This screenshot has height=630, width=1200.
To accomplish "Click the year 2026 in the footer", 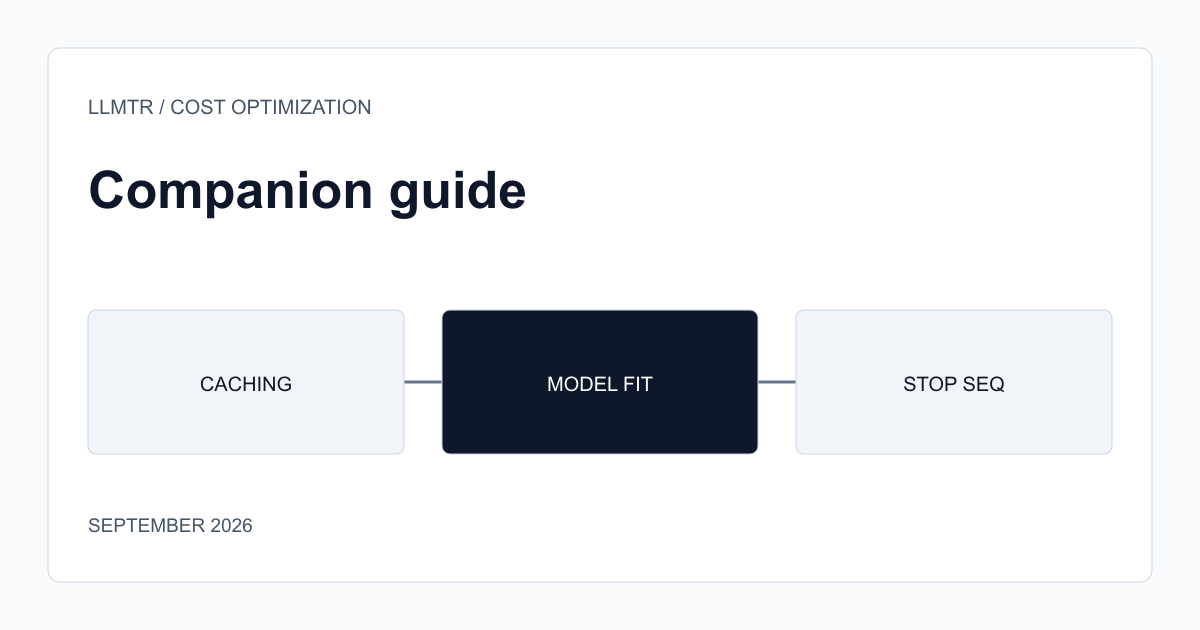I will pyautogui.click(x=231, y=525).
